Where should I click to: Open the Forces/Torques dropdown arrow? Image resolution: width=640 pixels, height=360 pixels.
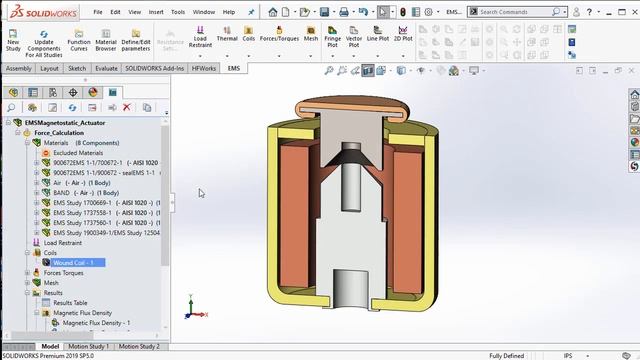279,56
